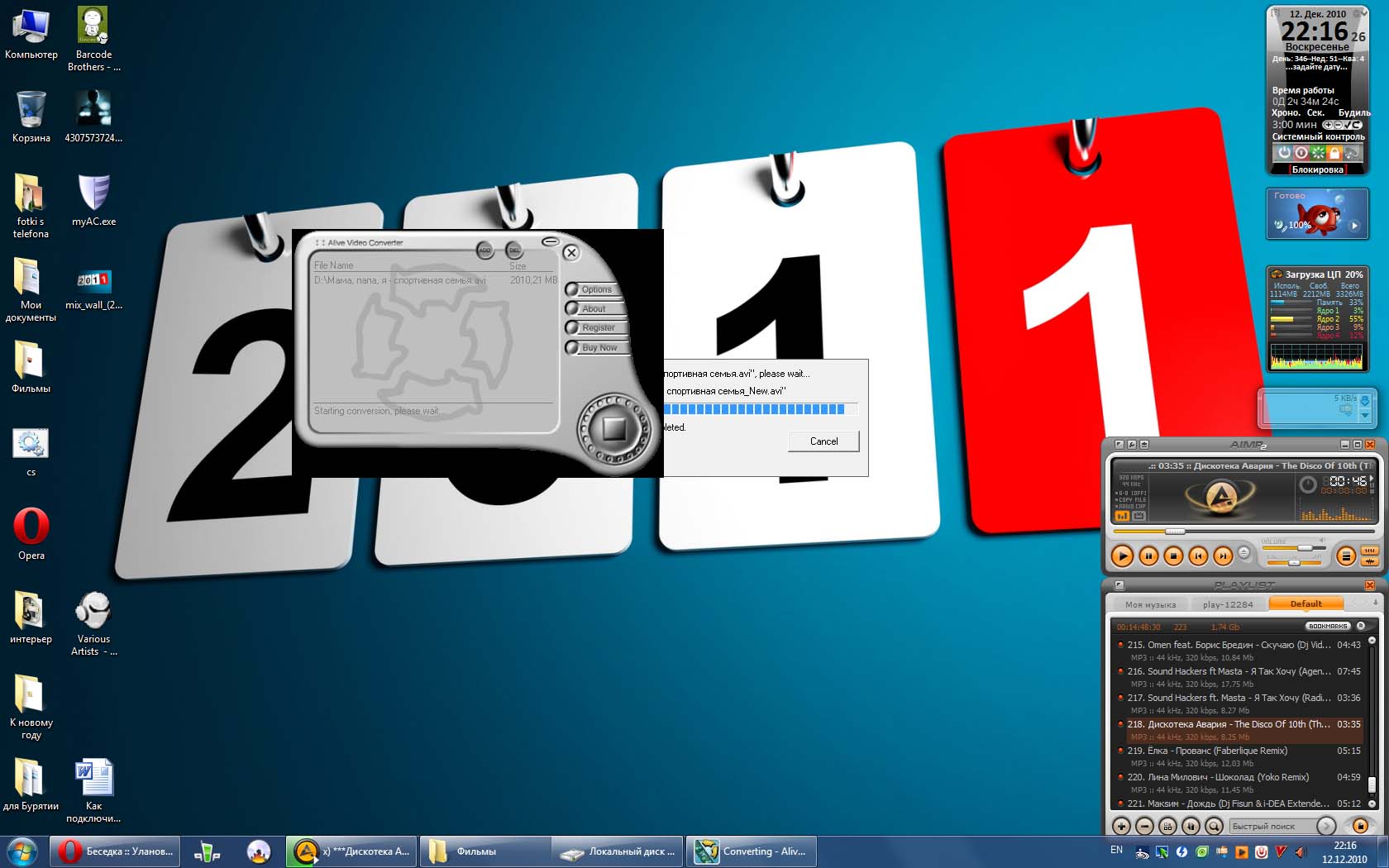Toggle the AIMP playlist show/hide button

tap(1346, 556)
